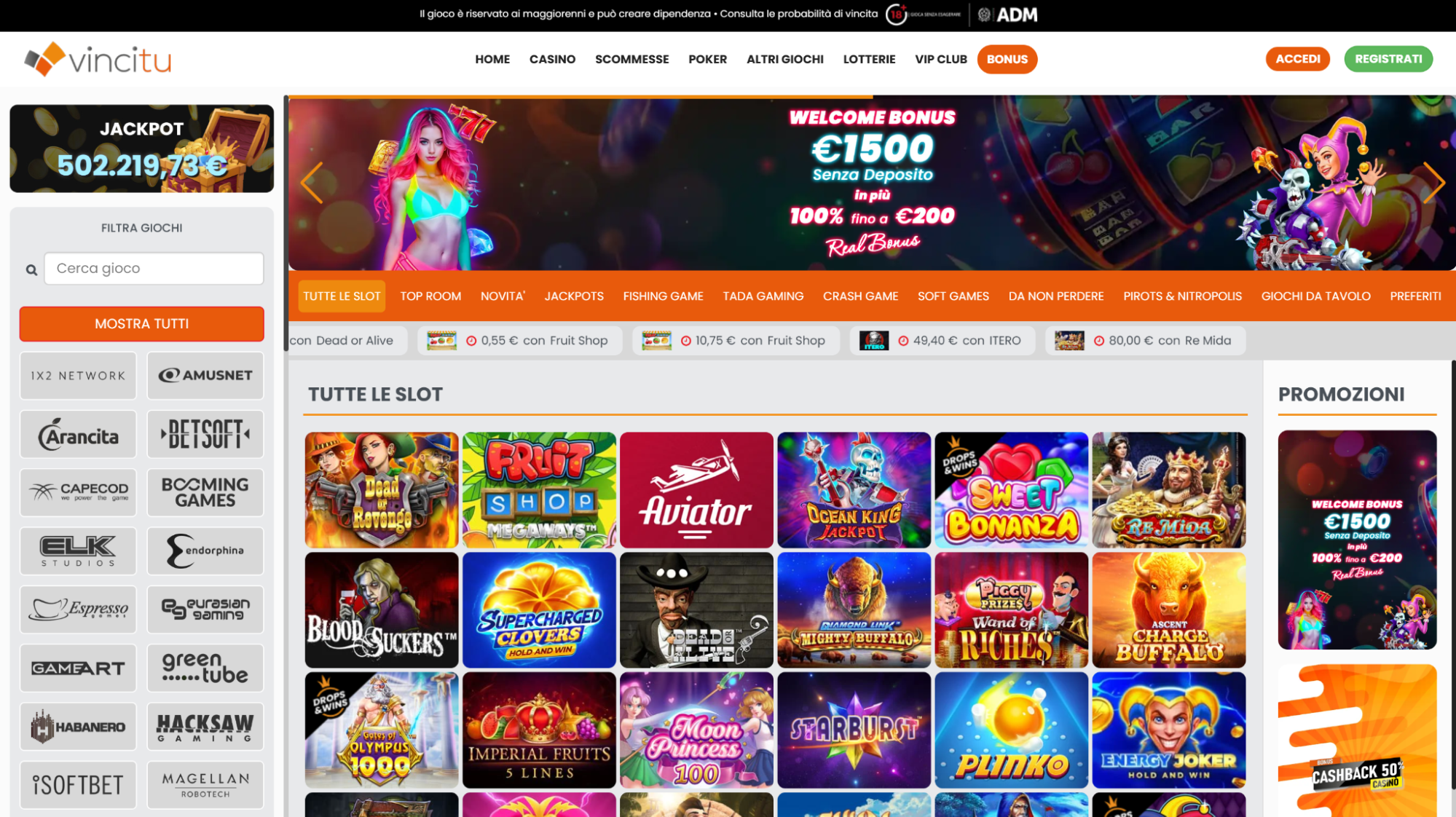Pick the Greentube provider tile
Image resolution: width=1456 pixels, height=817 pixels.
click(205, 668)
